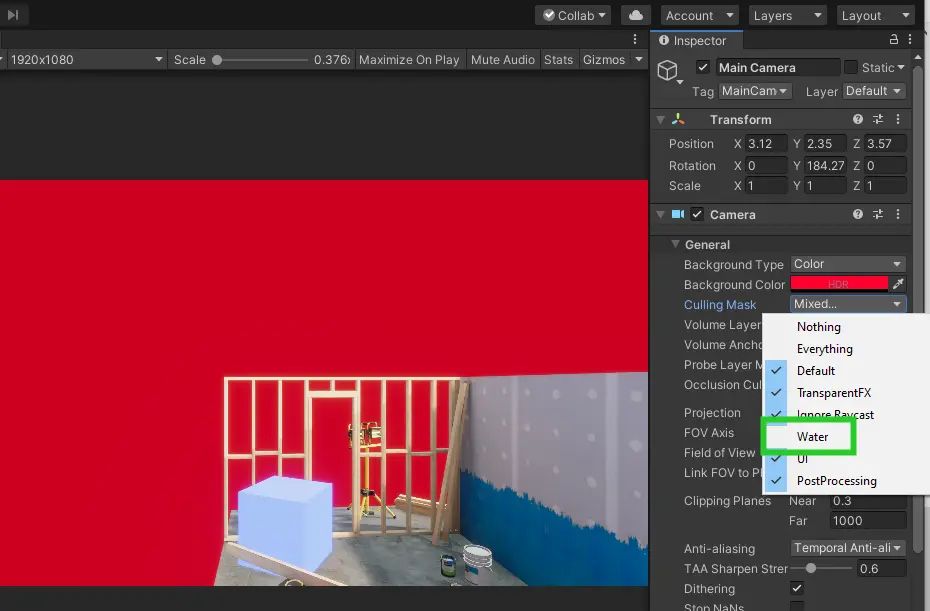Click the Camera component help icon

(x=858, y=214)
